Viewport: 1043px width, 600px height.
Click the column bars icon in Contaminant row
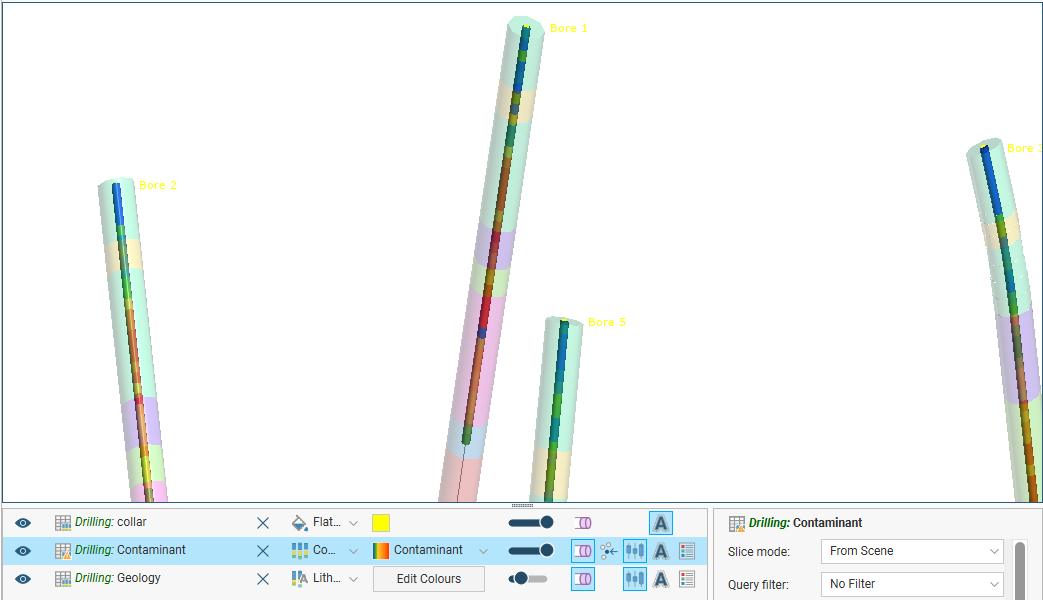(x=300, y=551)
